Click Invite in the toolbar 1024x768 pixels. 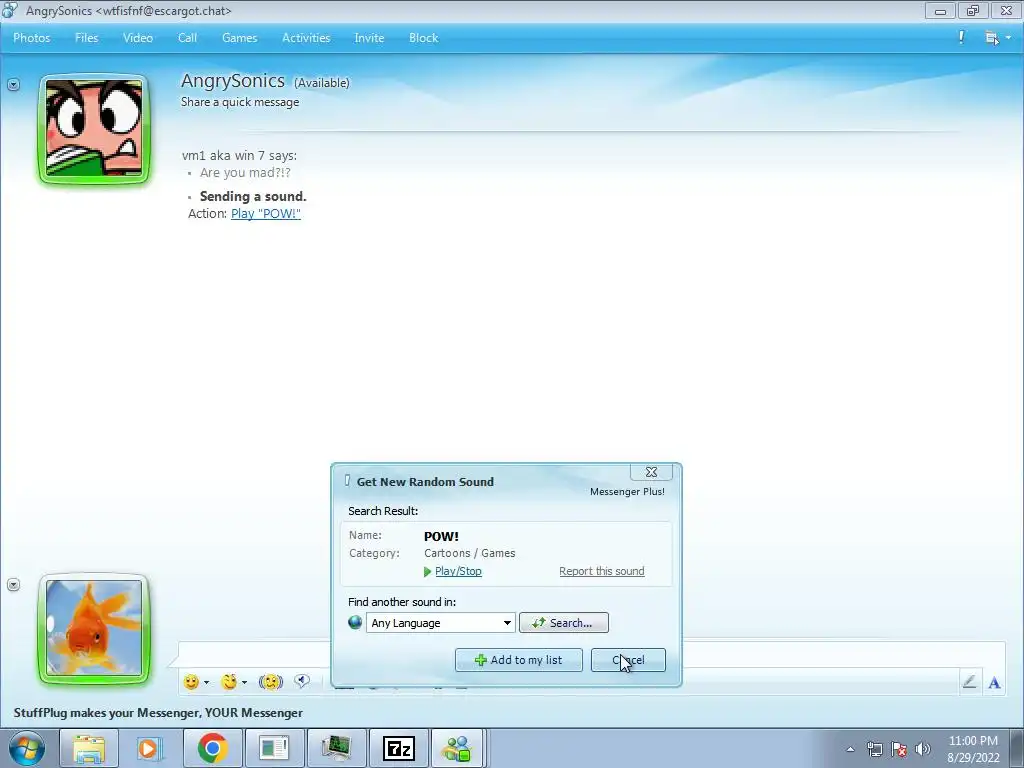(369, 38)
